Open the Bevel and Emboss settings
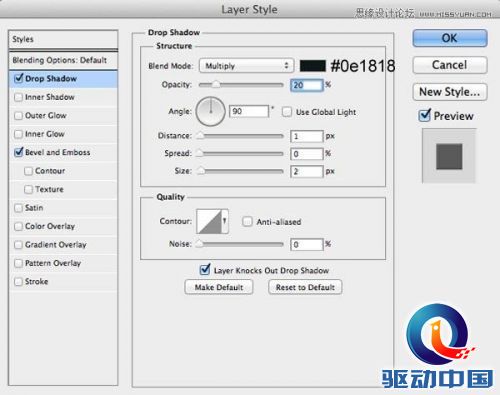This screenshot has height=395, width=500. (x=58, y=152)
